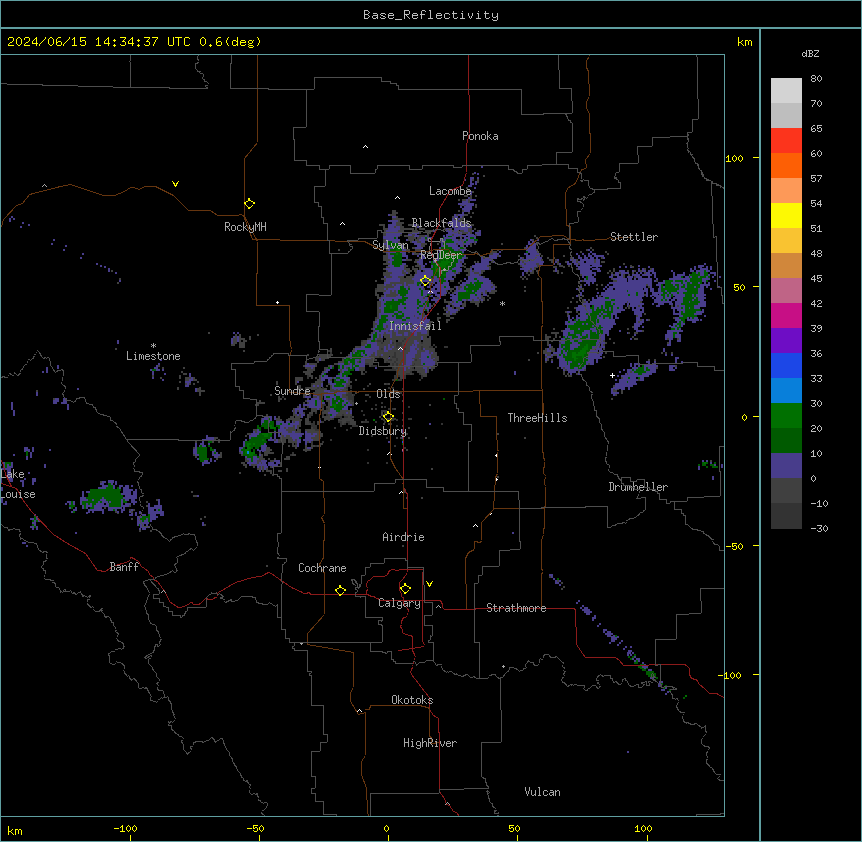Click the Base_Reflectivity title text
Image resolution: width=862 pixels, height=842 pixels.
click(431, 15)
